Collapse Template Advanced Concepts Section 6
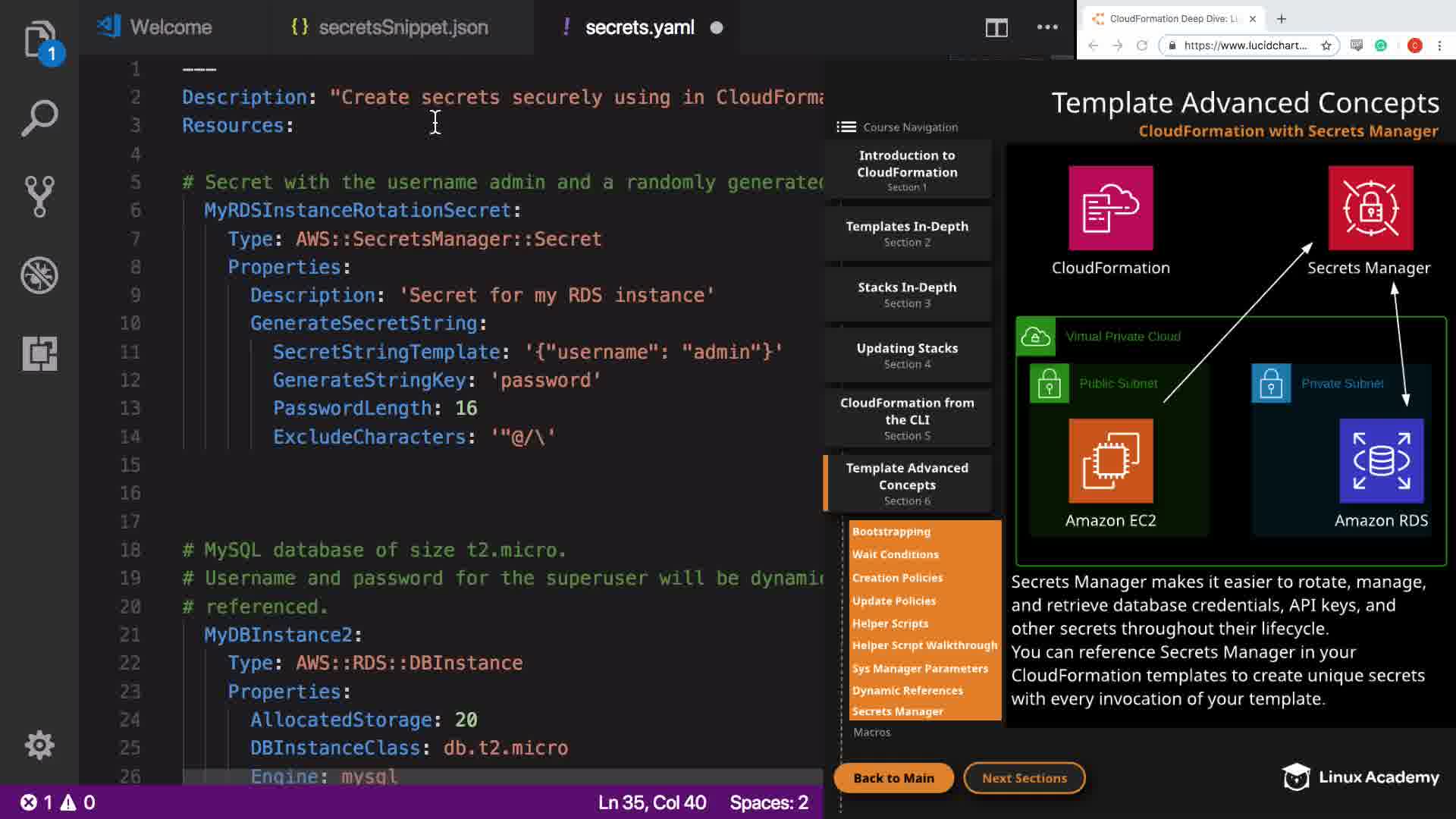1456x819 pixels. 907,484
